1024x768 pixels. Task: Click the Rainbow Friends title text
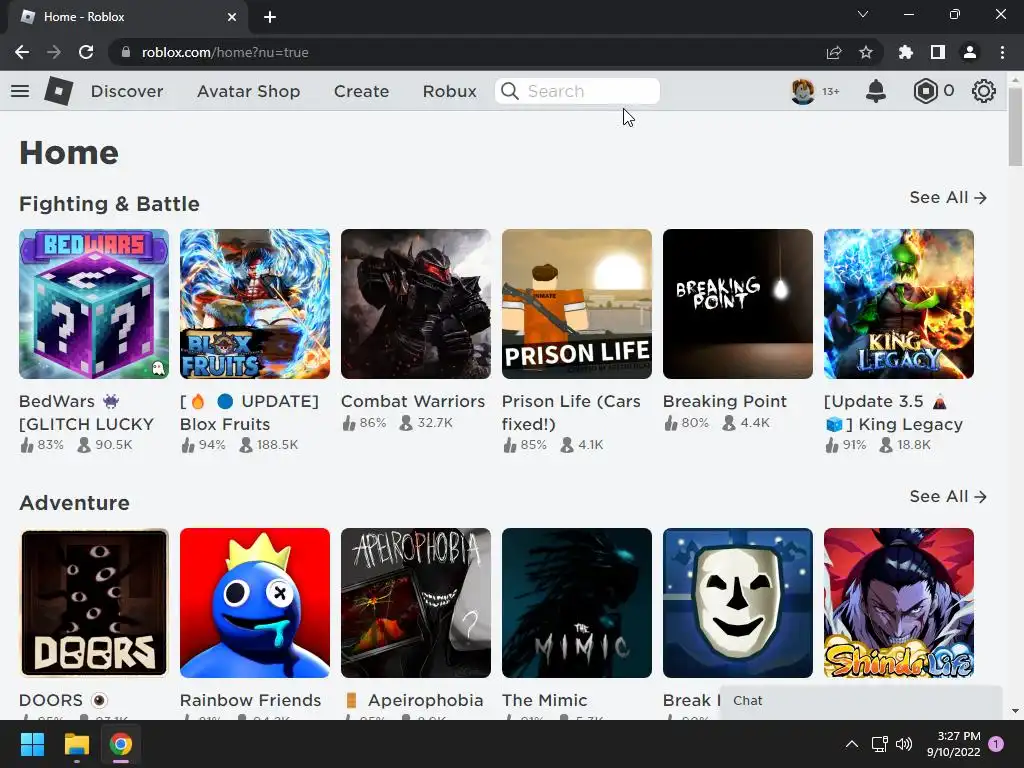click(x=250, y=700)
